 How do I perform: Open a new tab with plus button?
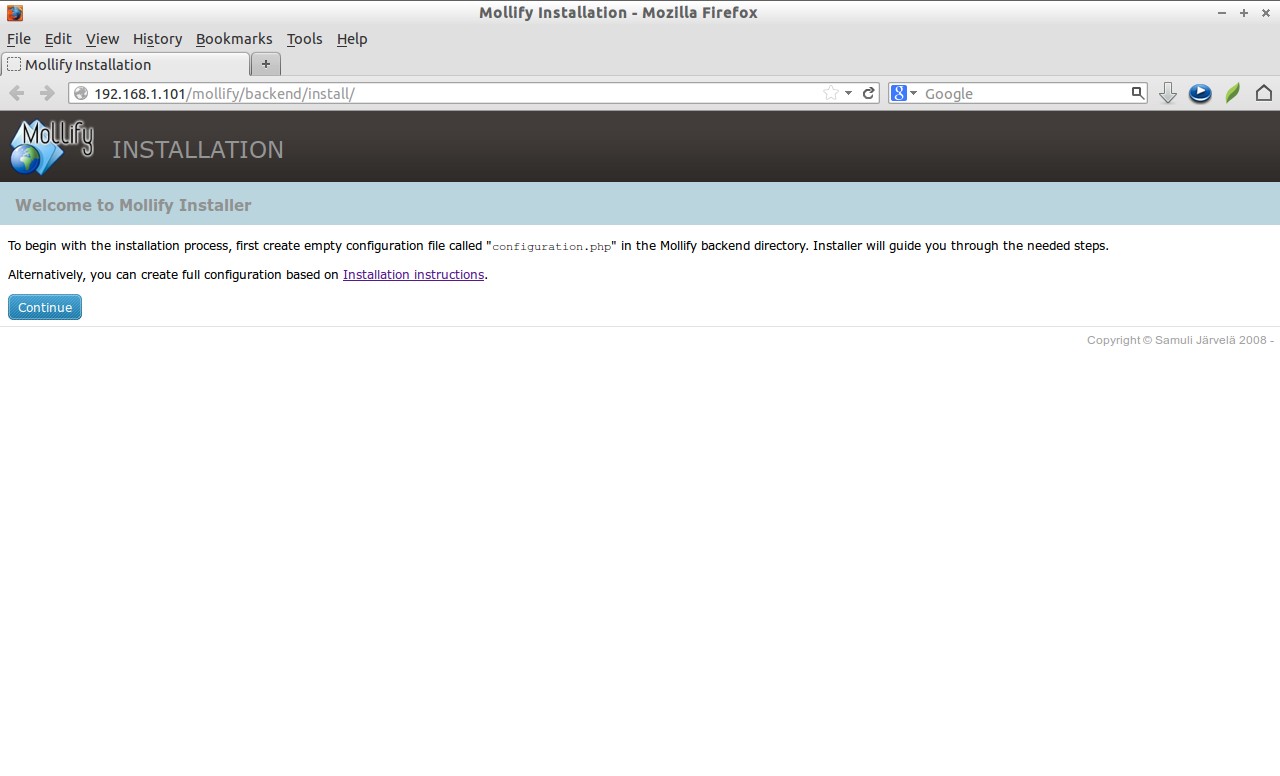pyautogui.click(x=265, y=64)
